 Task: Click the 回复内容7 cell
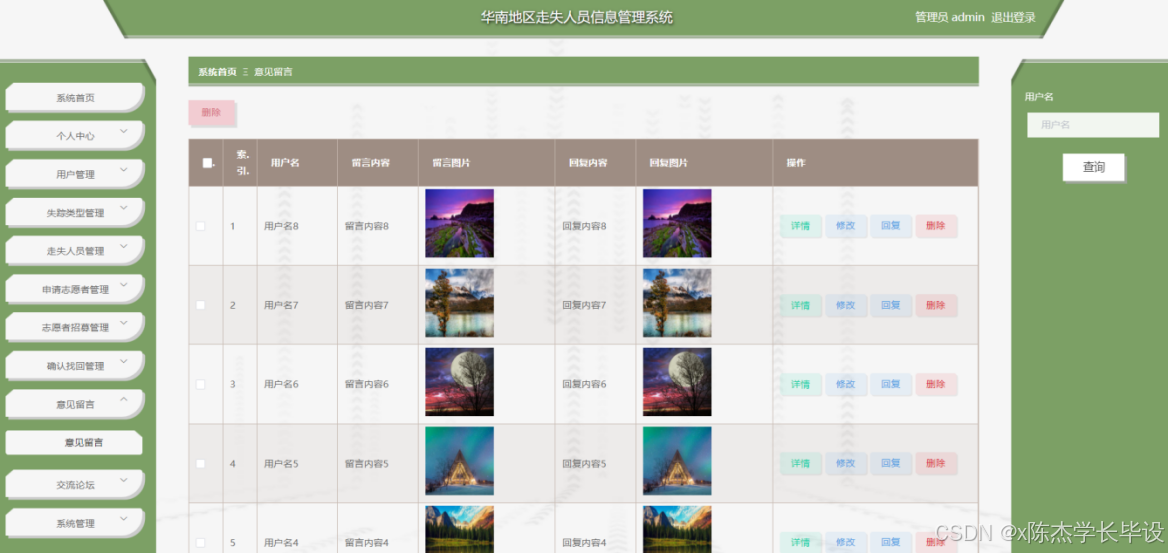tap(595, 305)
